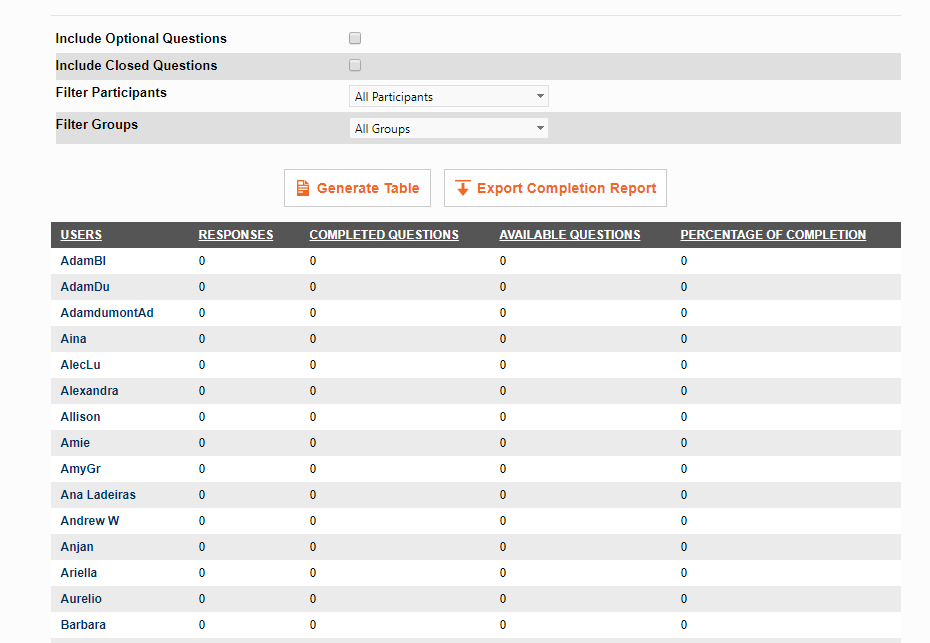Open the All Participants filter dropdown
930x643 pixels.
[448, 96]
